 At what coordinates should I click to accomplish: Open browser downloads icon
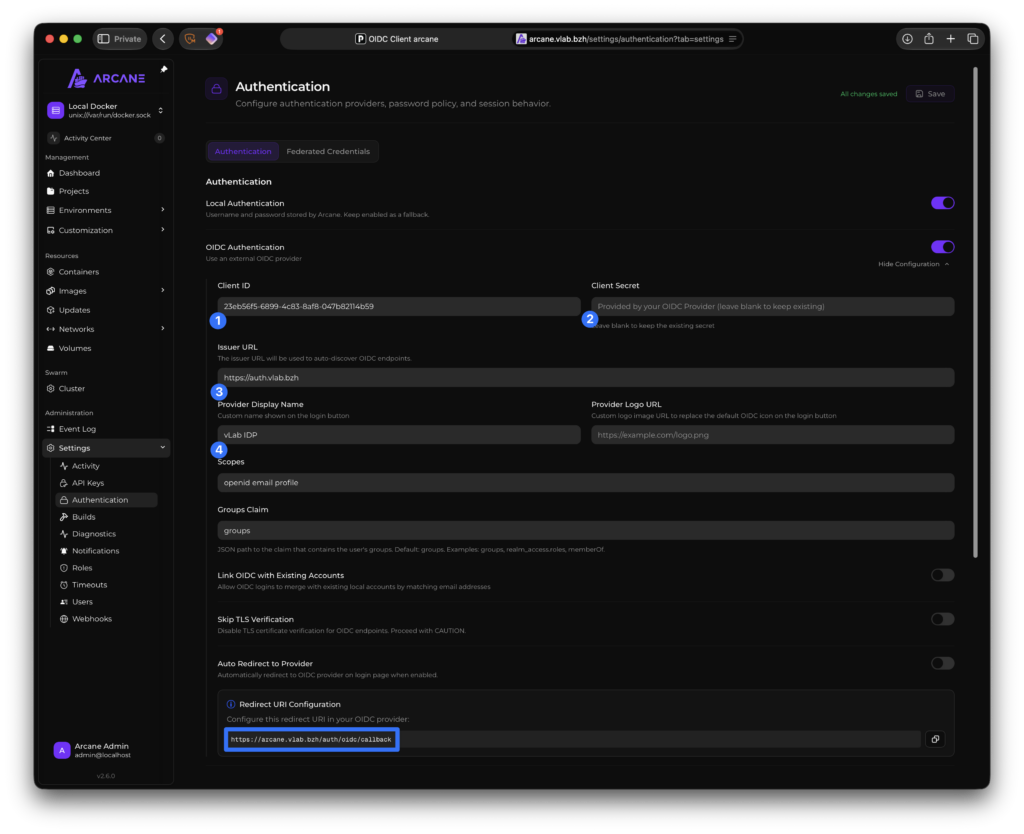[x=907, y=39]
